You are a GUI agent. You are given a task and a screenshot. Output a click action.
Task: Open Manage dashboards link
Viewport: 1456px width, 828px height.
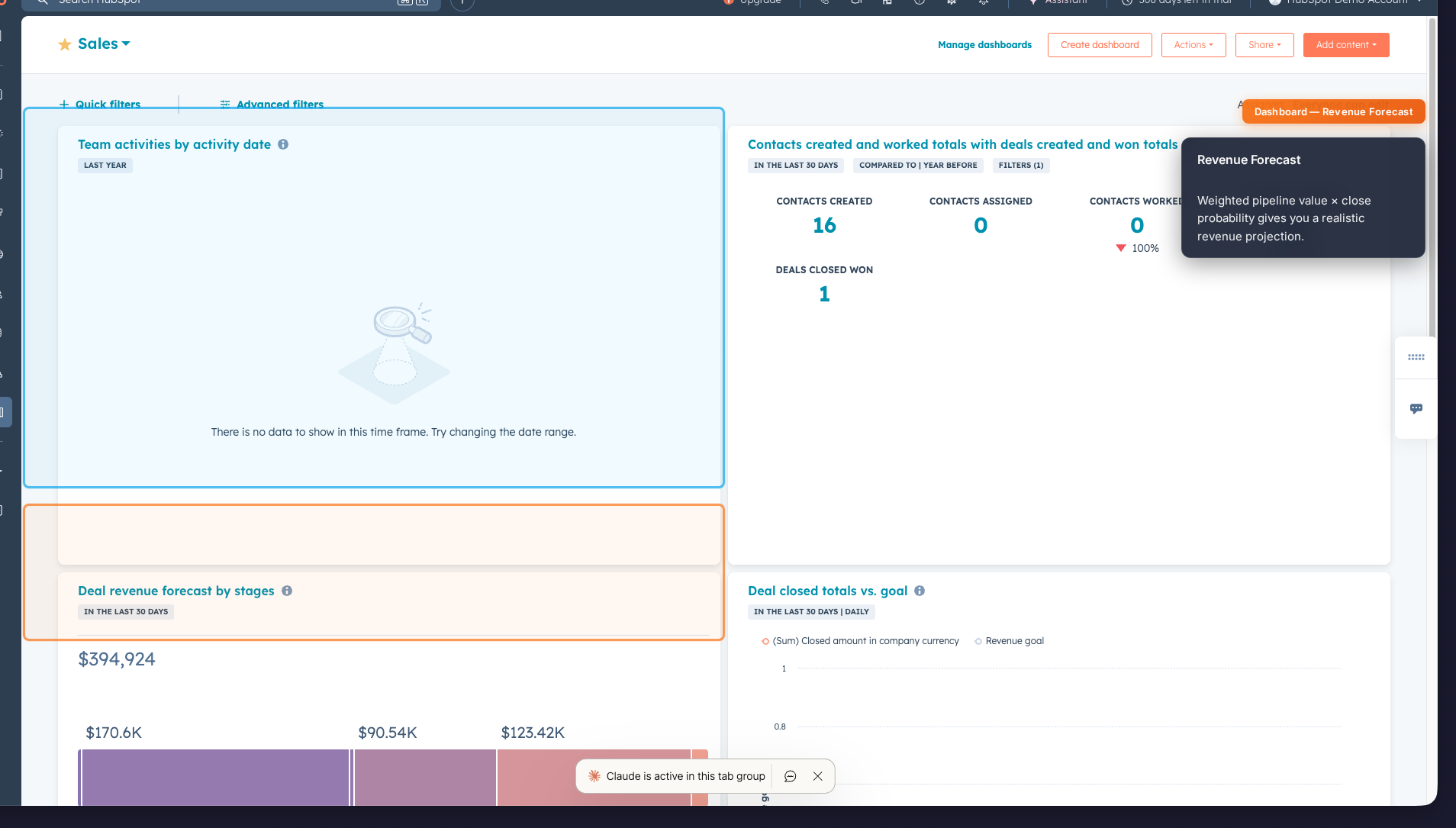click(984, 45)
